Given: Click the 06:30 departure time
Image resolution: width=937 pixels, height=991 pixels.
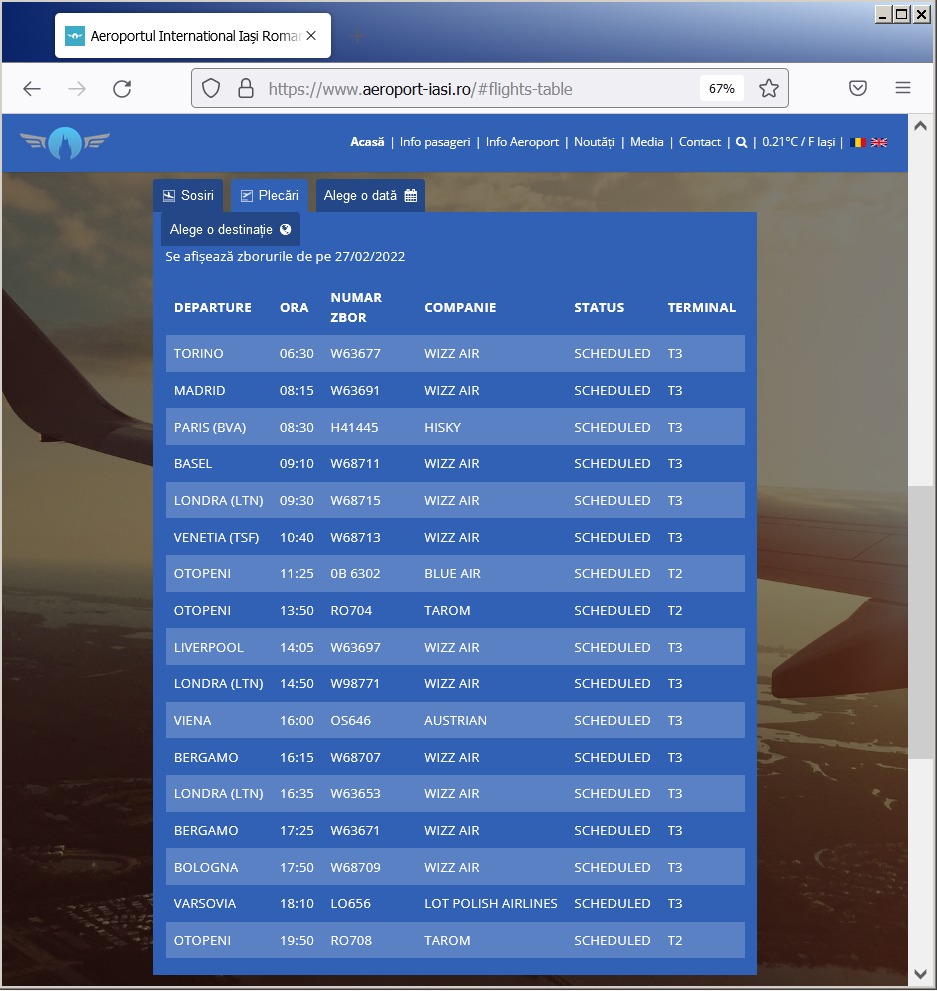Looking at the screenshot, I should (296, 353).
